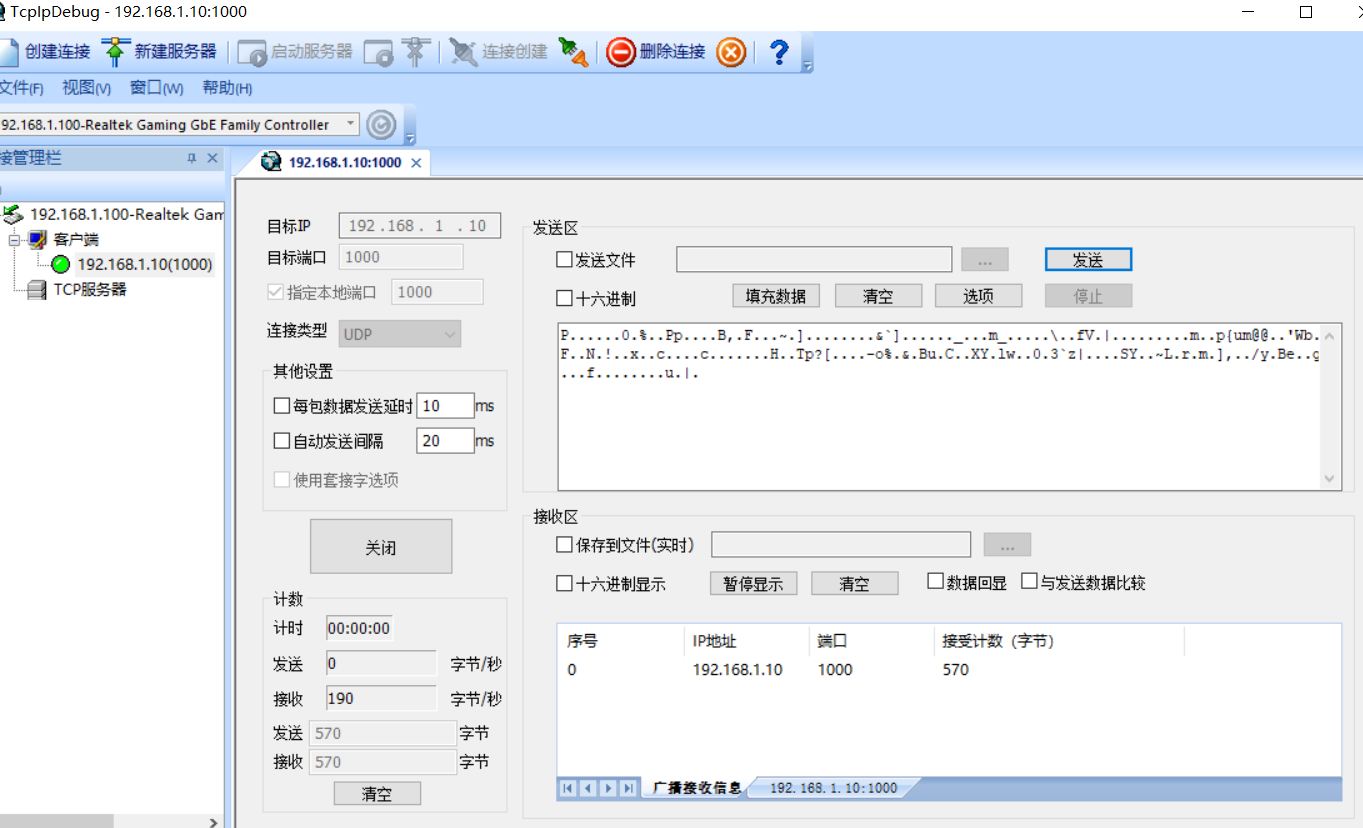Open the blue question-mark help icon
The width and height of the screenshot is (1363, 828).
point(779,52)
